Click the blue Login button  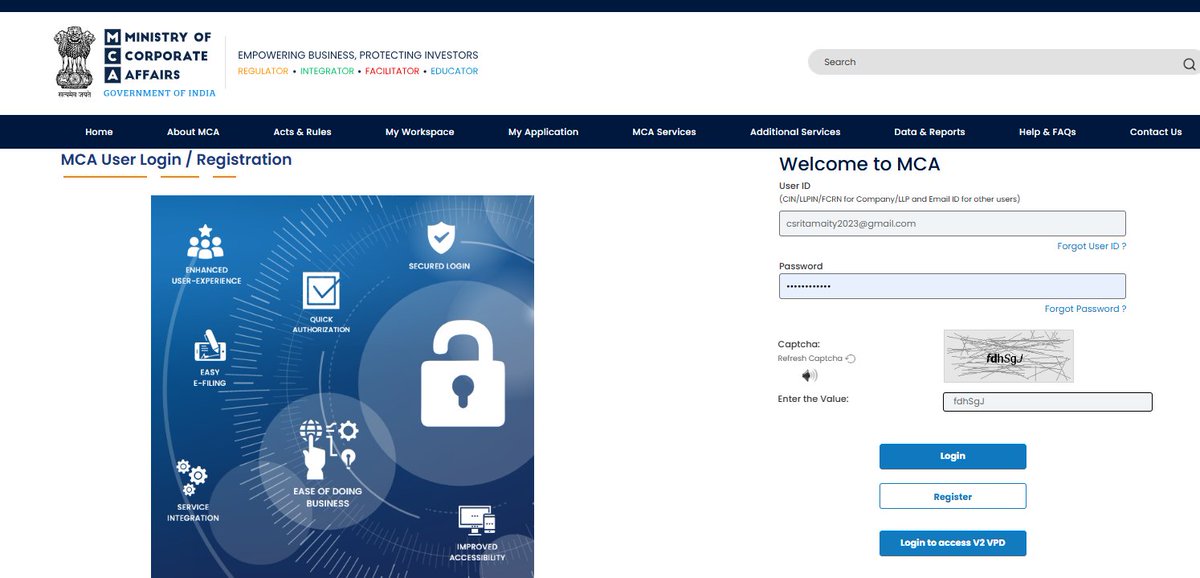[953, 456]
